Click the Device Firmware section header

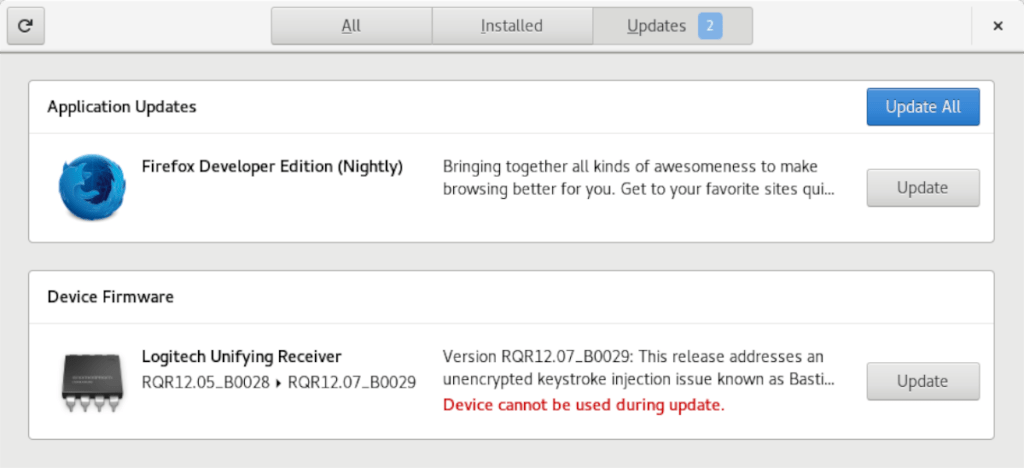(x=111, y=297)
